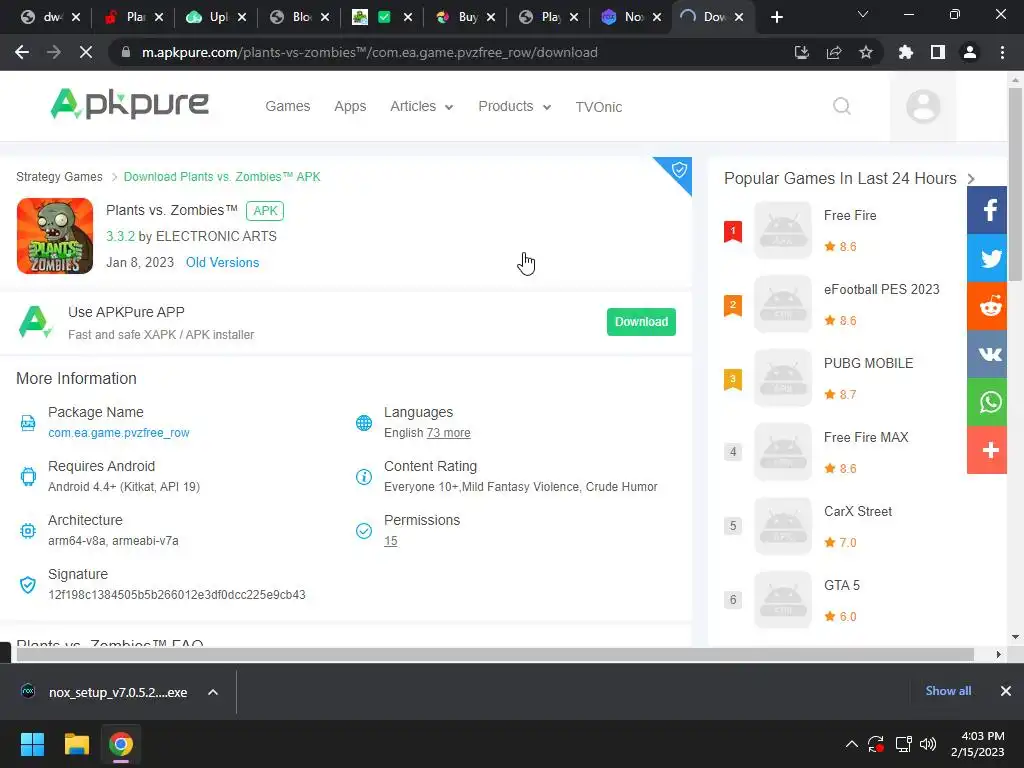Click com.ea.game.pvzfree_row package link
The width and height of the screenshot is (1024, 768).
119,432
